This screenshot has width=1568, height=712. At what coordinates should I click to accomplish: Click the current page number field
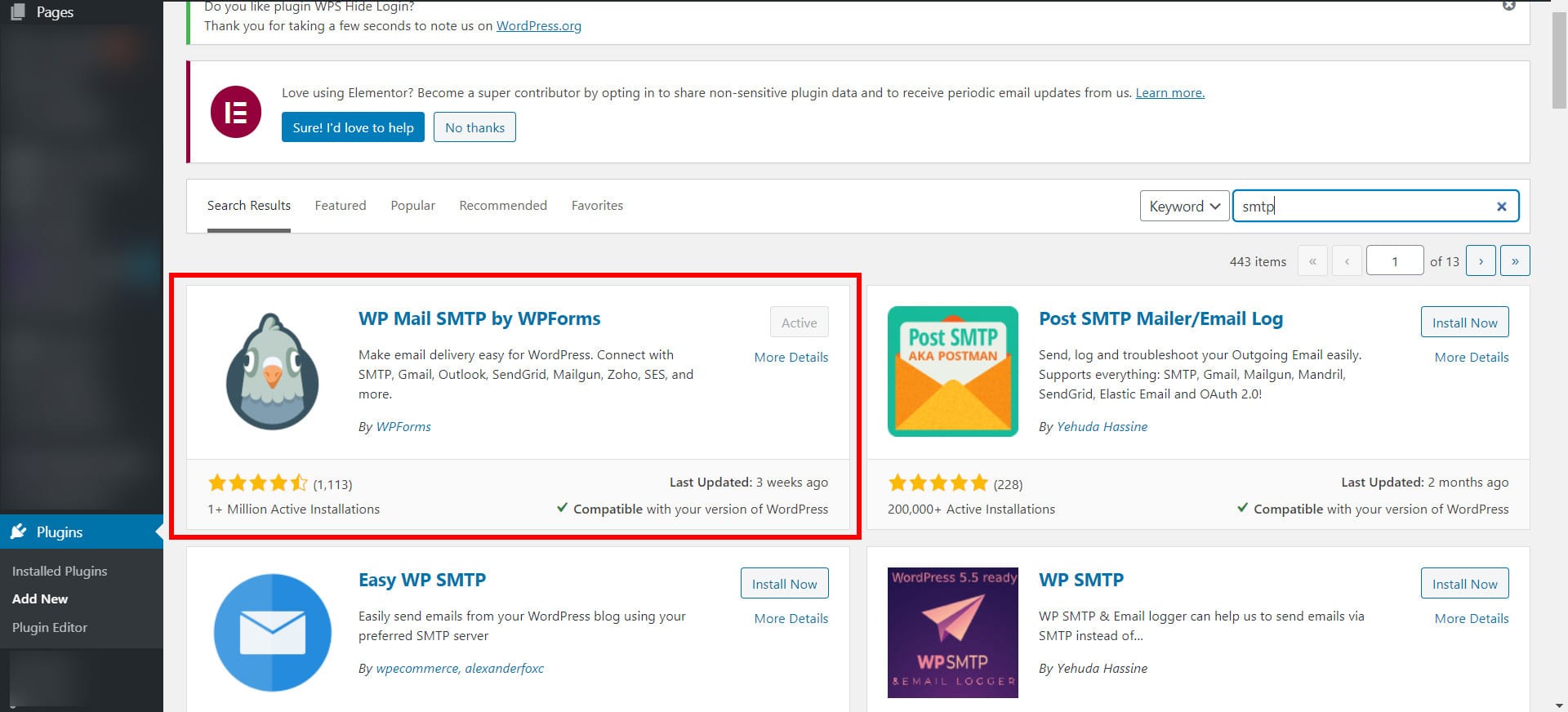pyautogui.click(x=1395, y=261)
